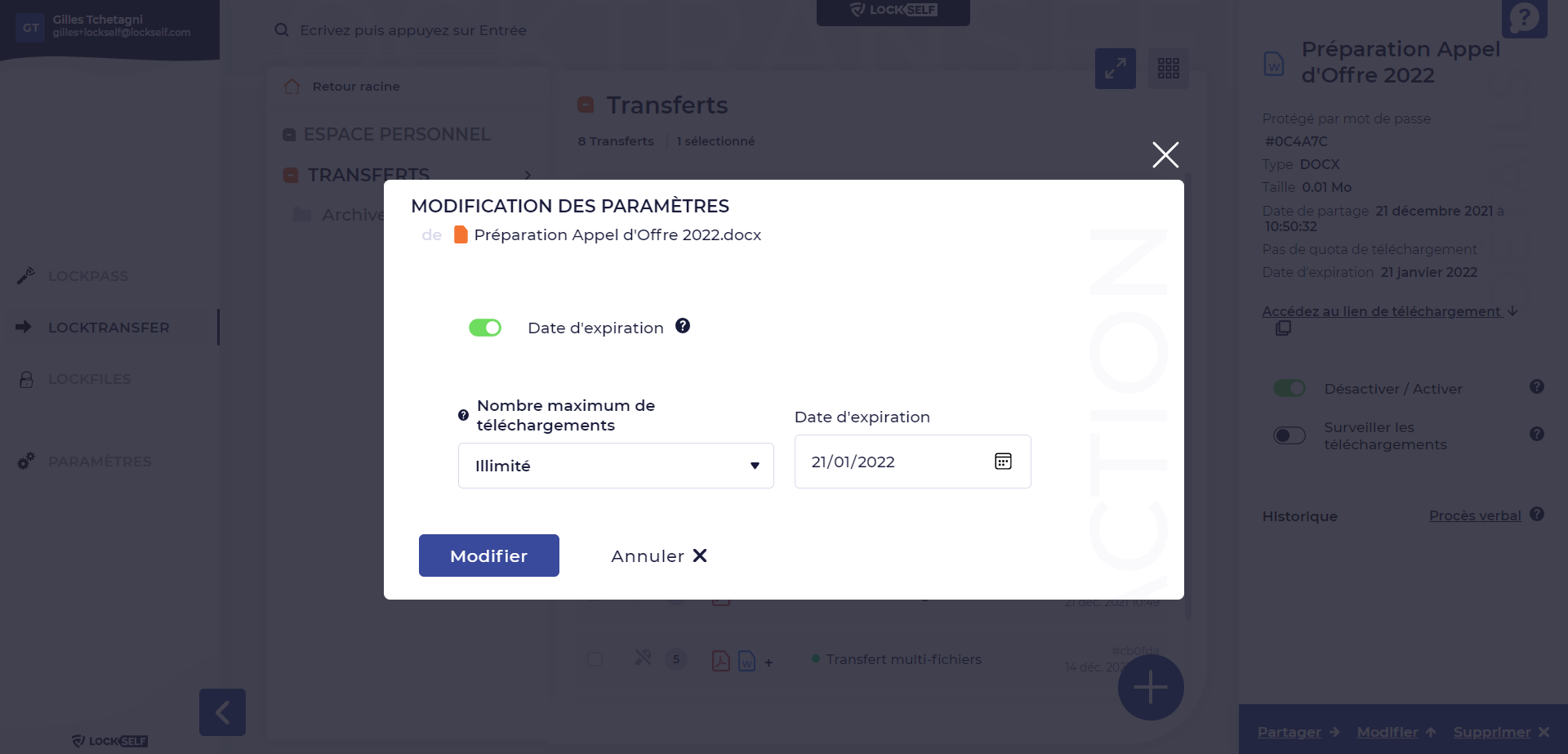Open the LOCKPASS menu item
This screenshot has height=754, width=1568.
click(88, 276)
